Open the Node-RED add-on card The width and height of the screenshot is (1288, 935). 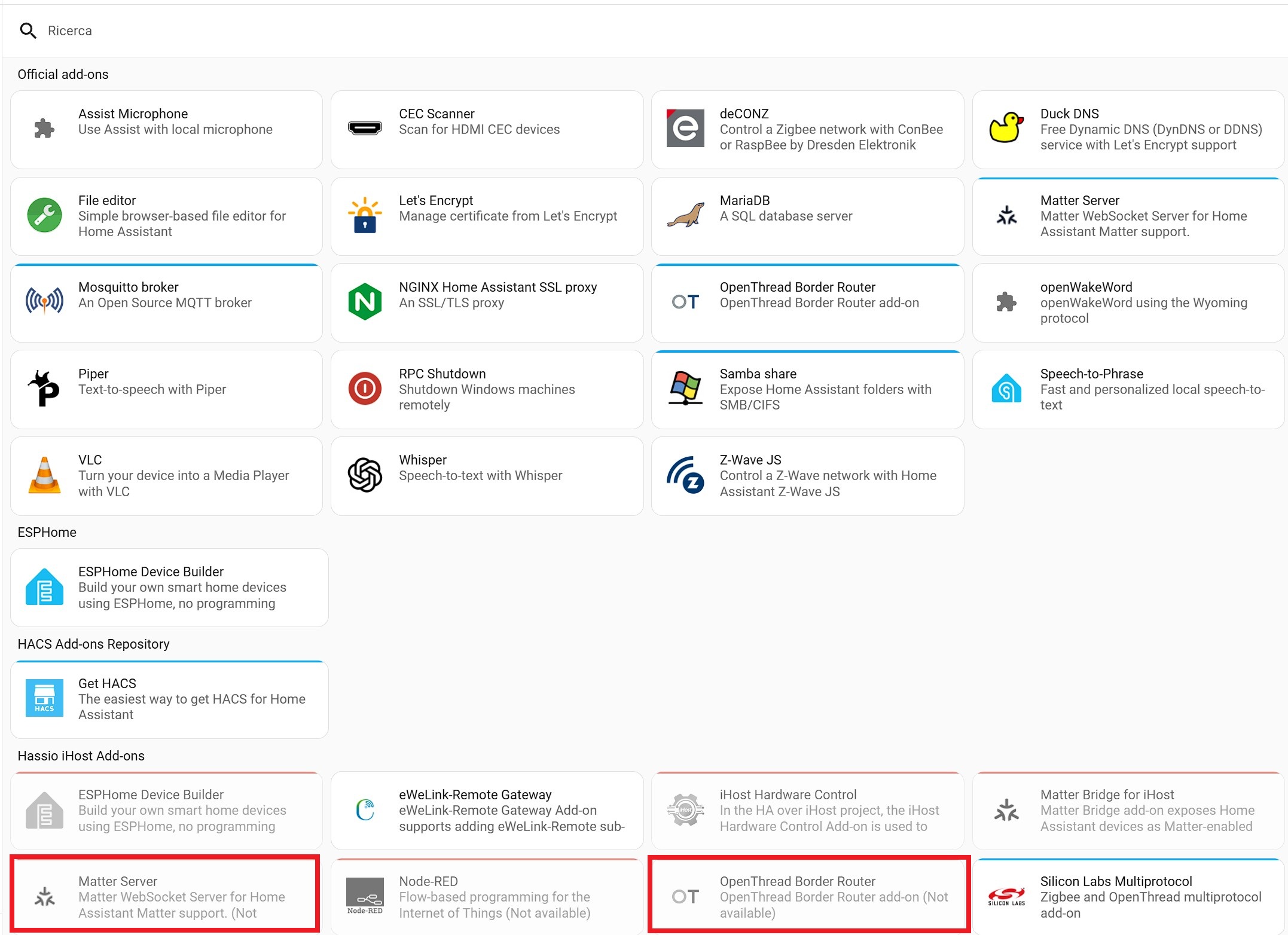[x=487, y=897]
